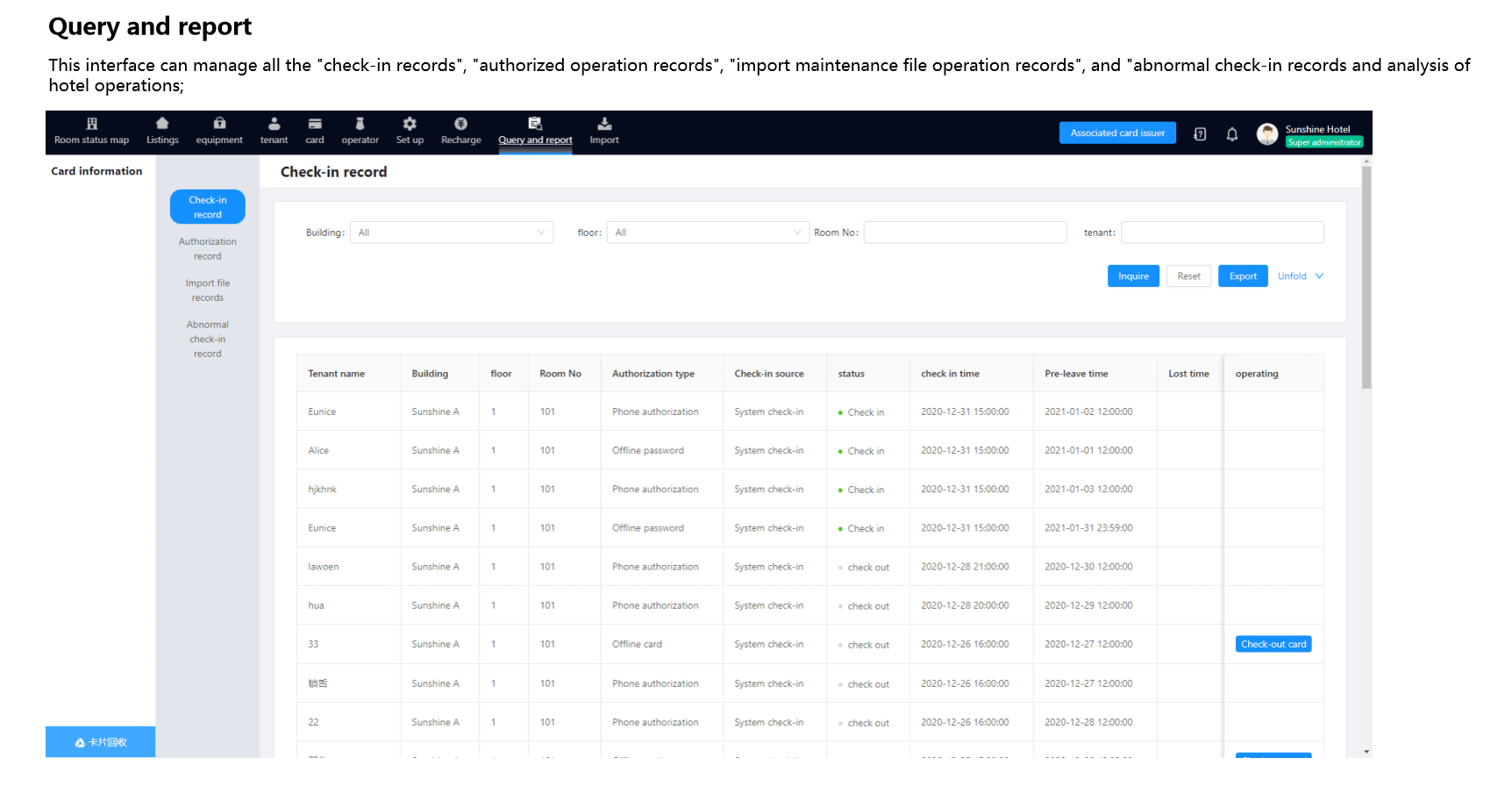The image size is (1512, 801).
Task: Click the Inquire button
Action: tap(1133, 276)
